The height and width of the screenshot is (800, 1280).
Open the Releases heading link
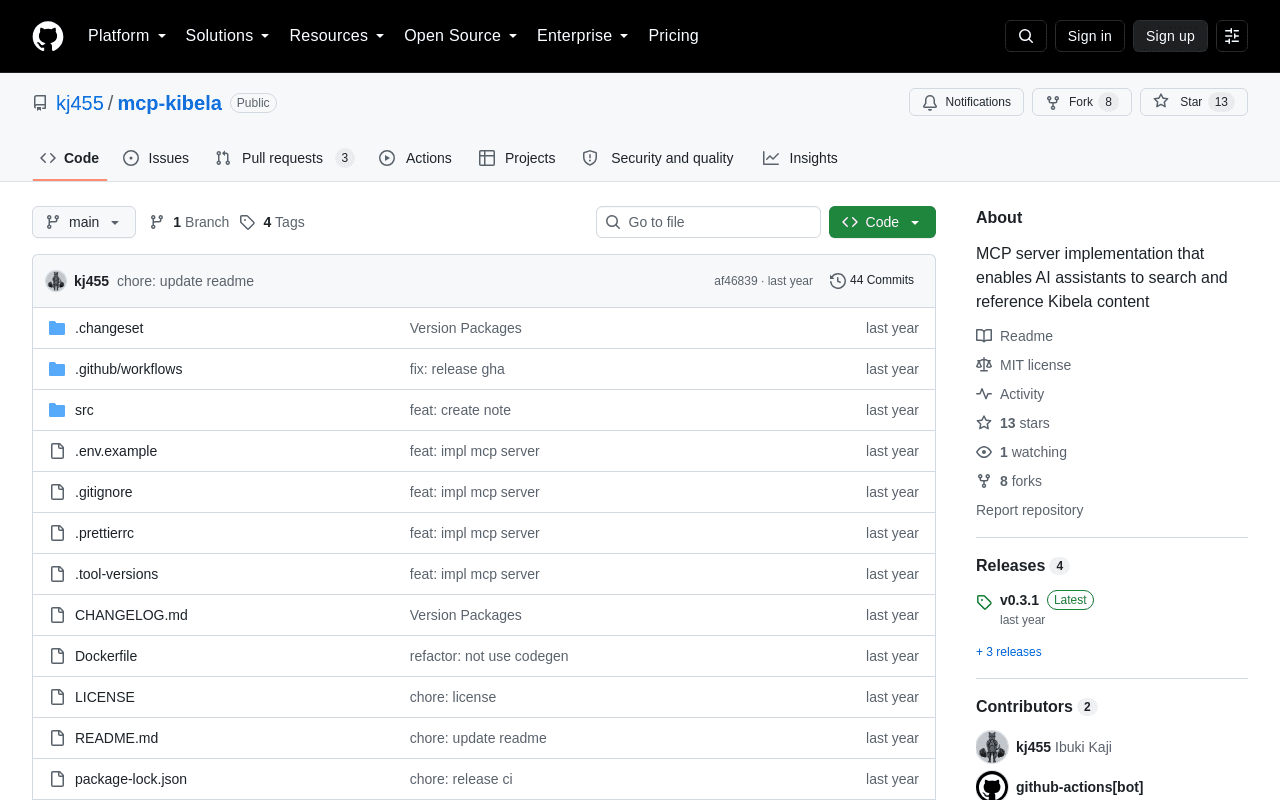[1023, 566]
